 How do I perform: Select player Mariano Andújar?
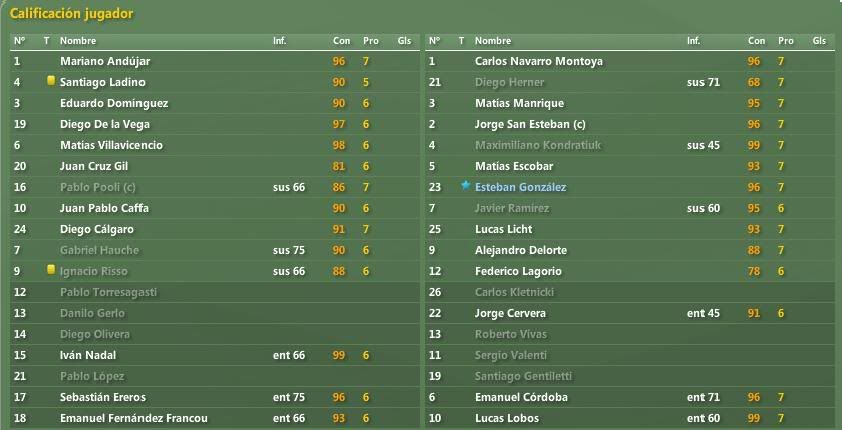(x=105, y=61)
